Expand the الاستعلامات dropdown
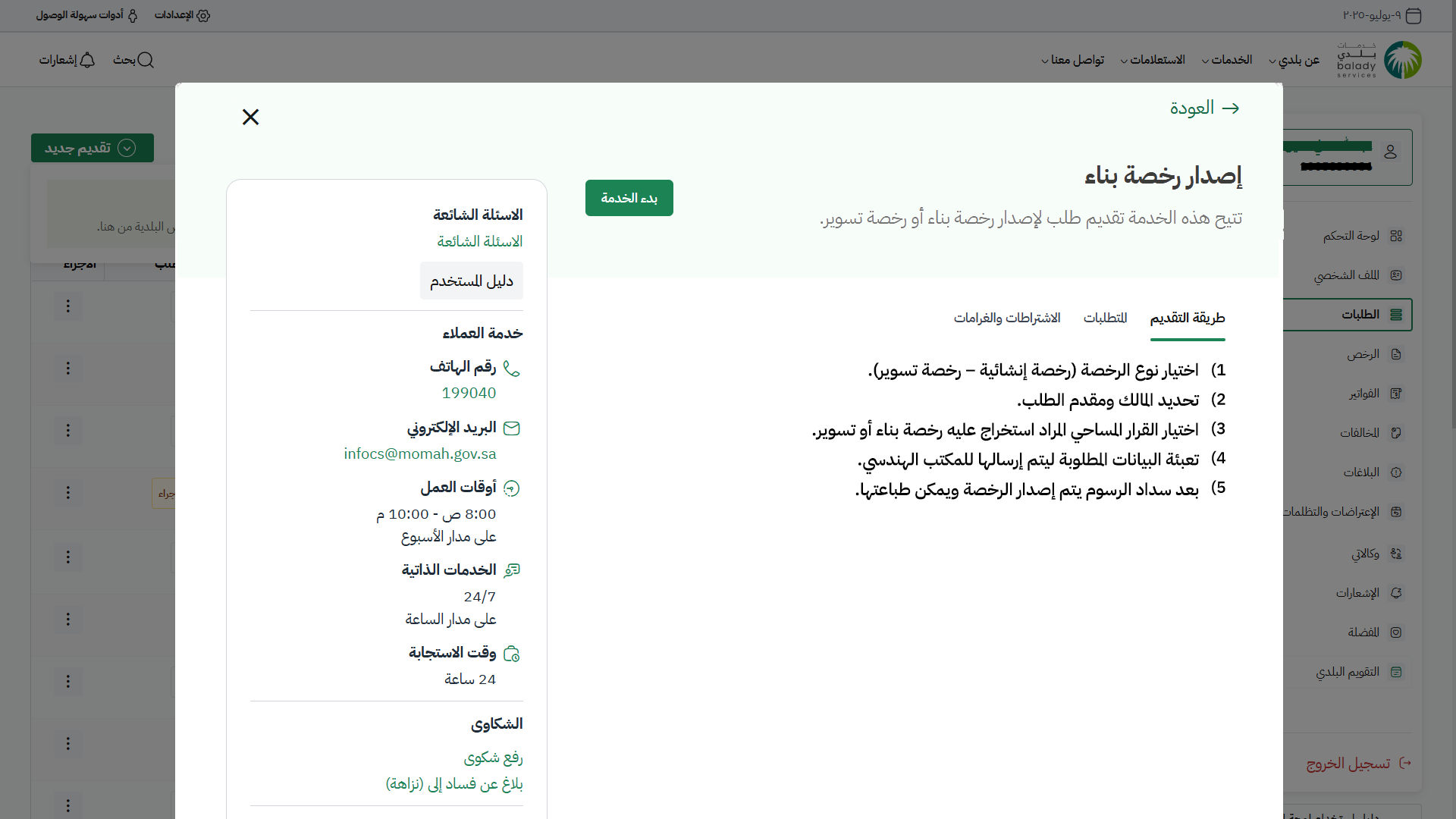 point(1153,60)
